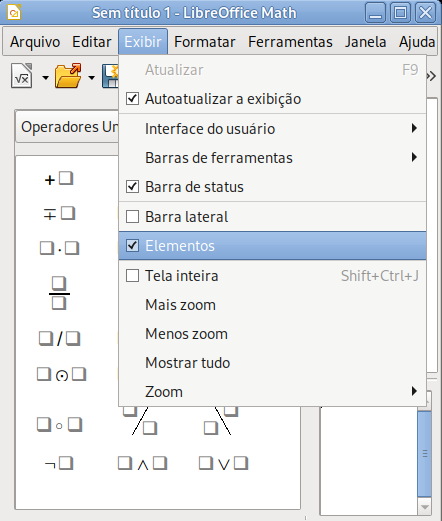Insert the unary plus sign element
The height and width of the screenshot is (521, 442).
[59, 179]
